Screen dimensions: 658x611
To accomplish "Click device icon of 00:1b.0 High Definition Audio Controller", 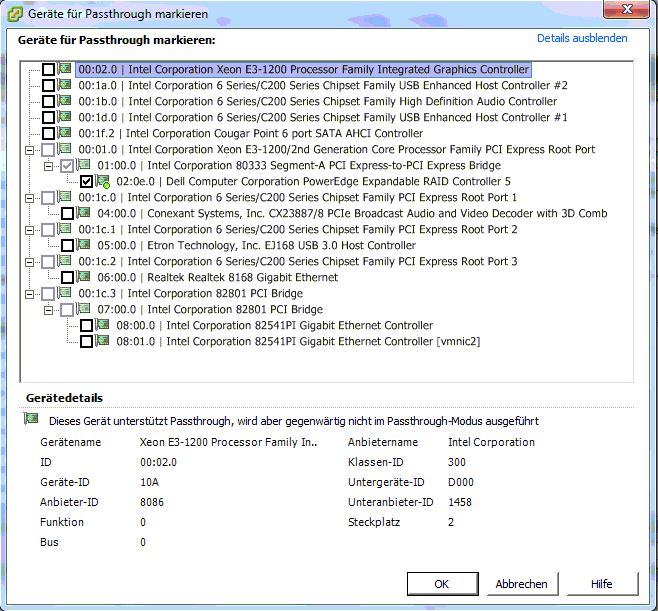I will click(64, 100).
